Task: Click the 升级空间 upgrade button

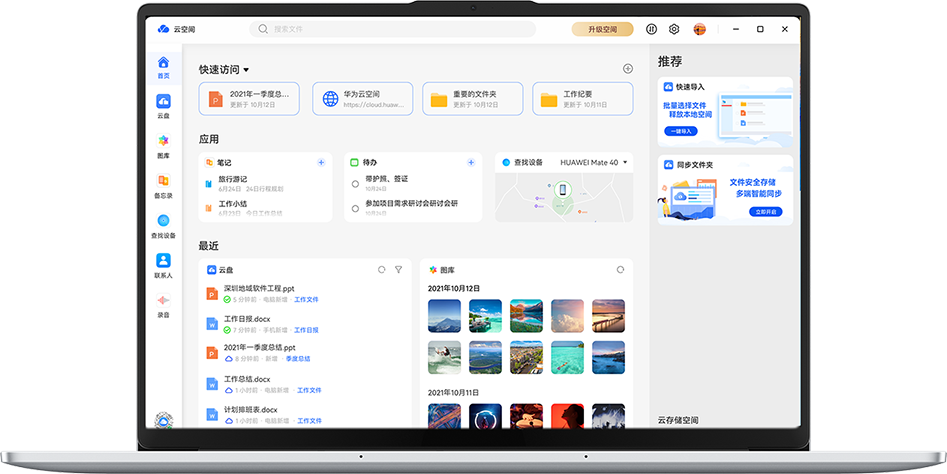Action: click(602, 30)
